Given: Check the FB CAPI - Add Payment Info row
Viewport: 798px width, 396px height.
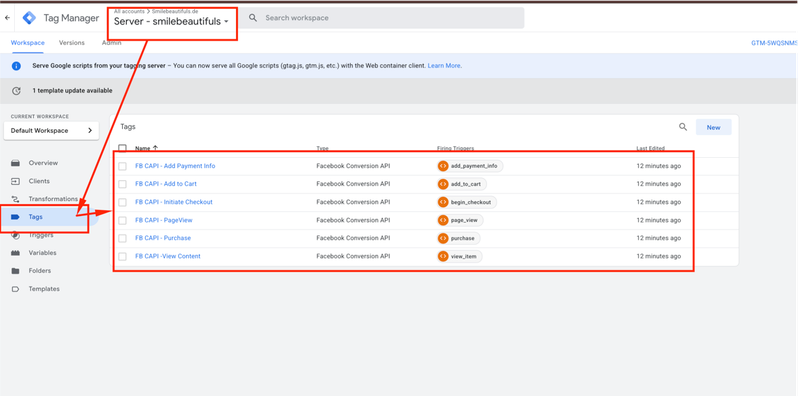Looking at the screenshot, I should coord(122,166).
